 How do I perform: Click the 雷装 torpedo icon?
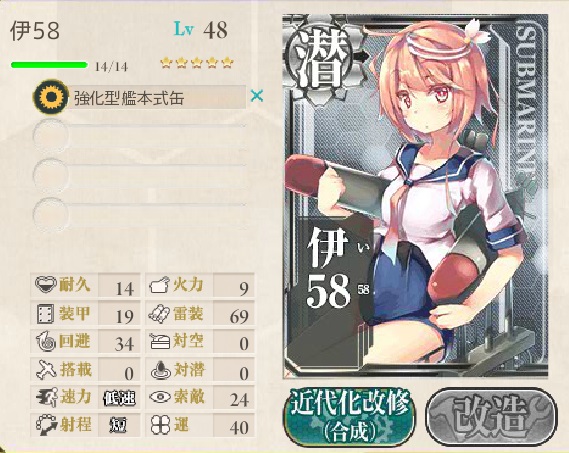(x=159, y=314)
